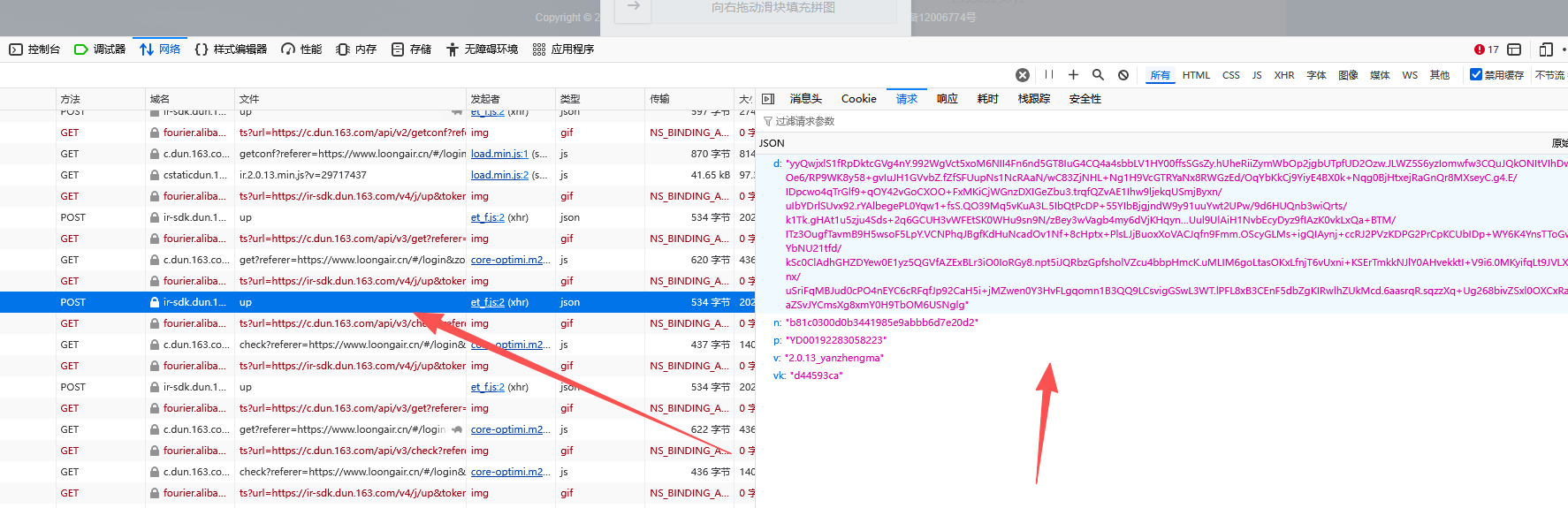Open the load.min.js:1 initiator link
Screen dimensions: 1568x508
(499, 154)
